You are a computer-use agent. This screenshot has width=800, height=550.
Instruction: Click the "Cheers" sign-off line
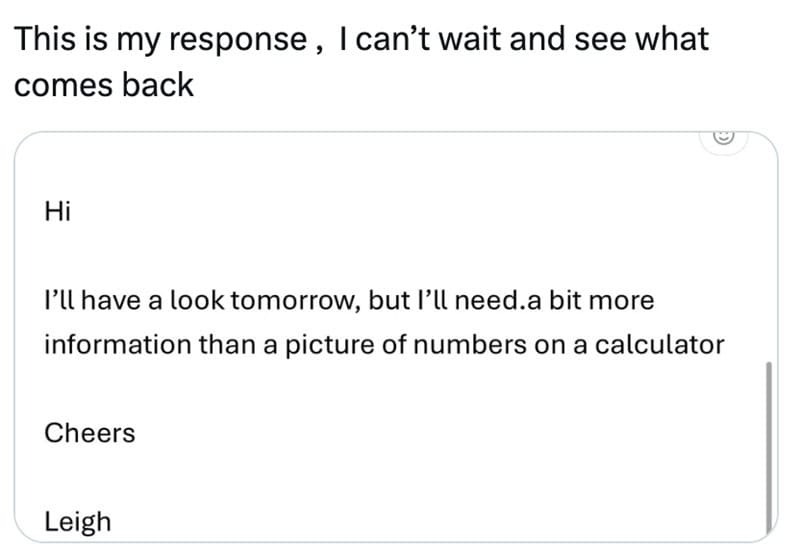pos(90,433)
